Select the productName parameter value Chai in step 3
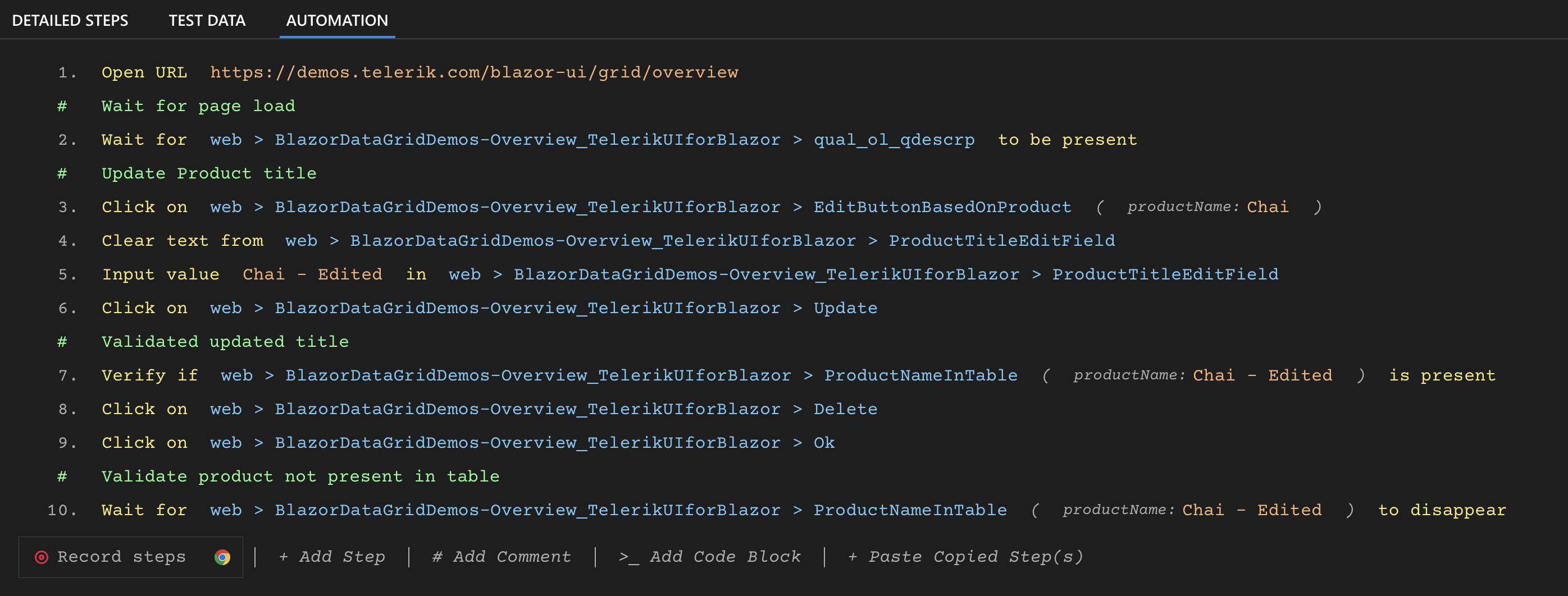The height and width of the screenshot is (596, 1568). point(1268,207)
